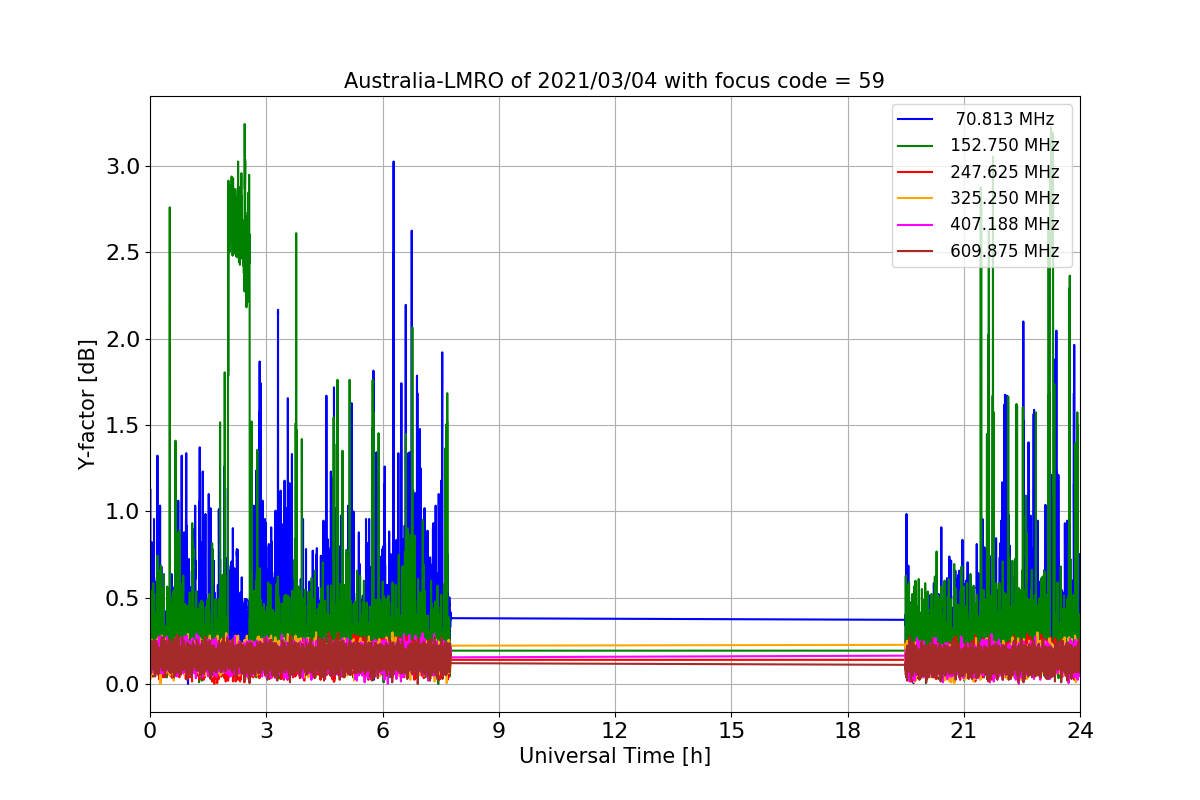Click the tallest green spike above 3.0 dB
Viewport: 1200px width, 800px height.
tap(244, 126)
